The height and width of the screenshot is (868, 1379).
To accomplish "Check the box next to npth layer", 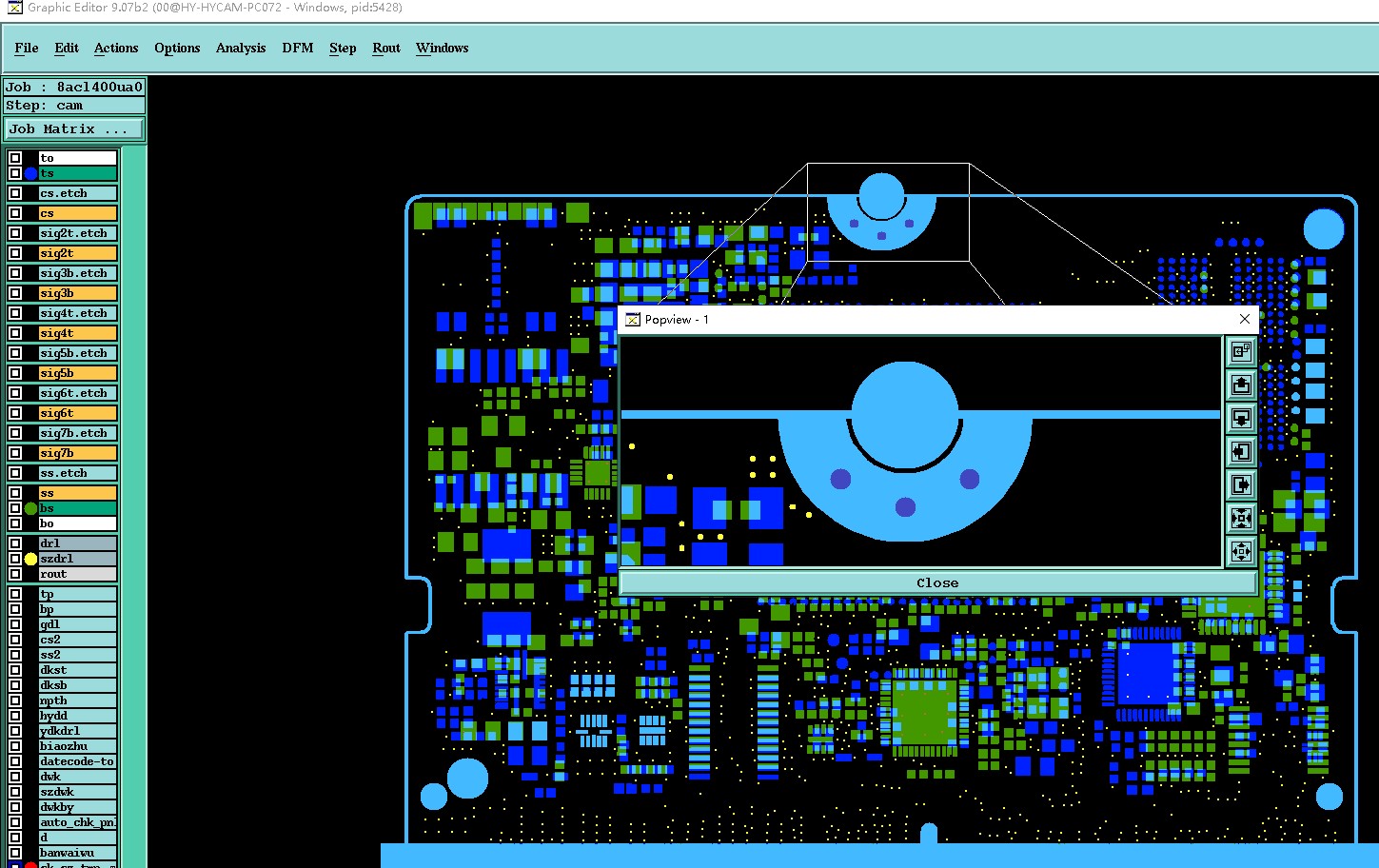I will coord(15,700).
